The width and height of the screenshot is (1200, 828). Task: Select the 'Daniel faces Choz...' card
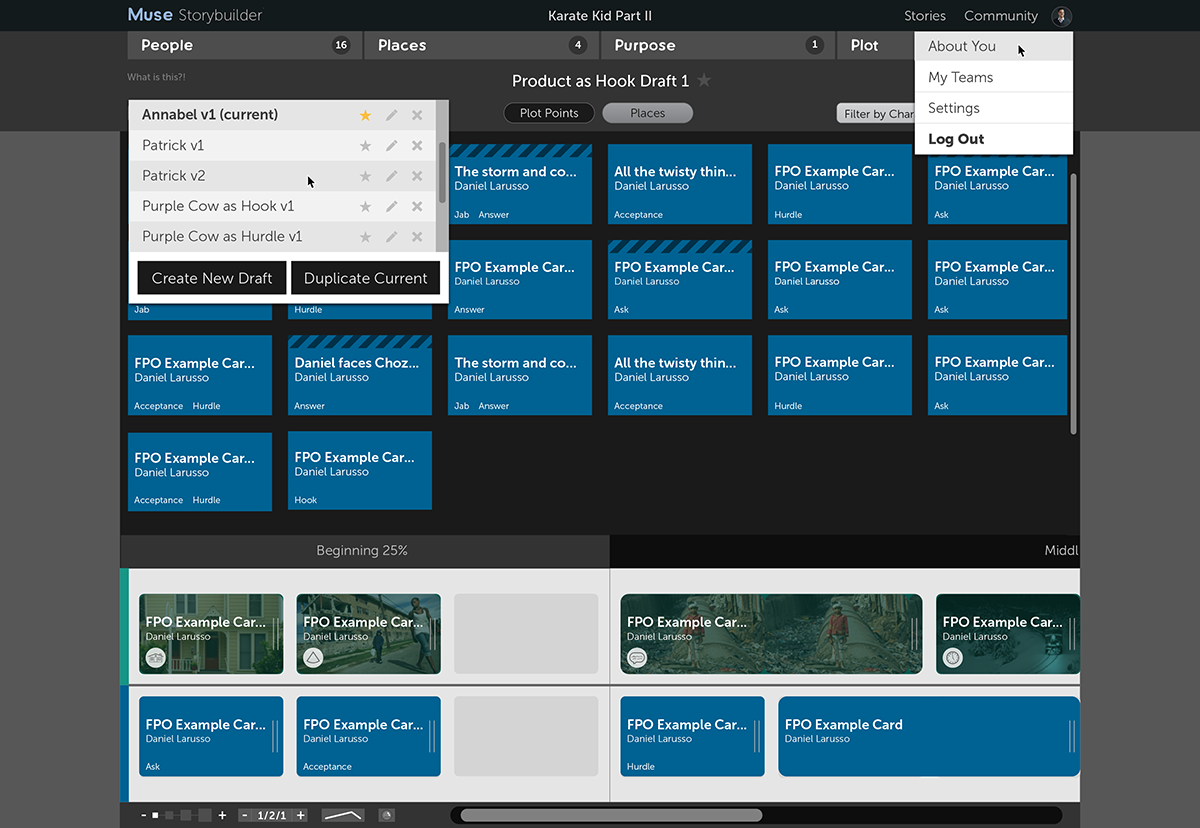point(360,375)
